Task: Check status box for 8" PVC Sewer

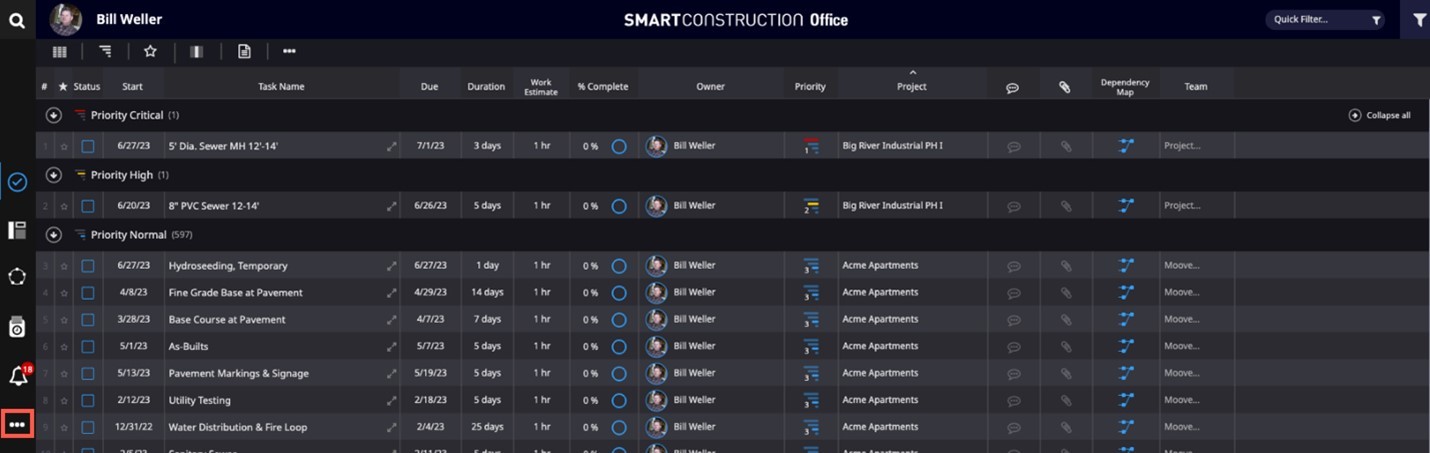Action: tap(88, 206)
